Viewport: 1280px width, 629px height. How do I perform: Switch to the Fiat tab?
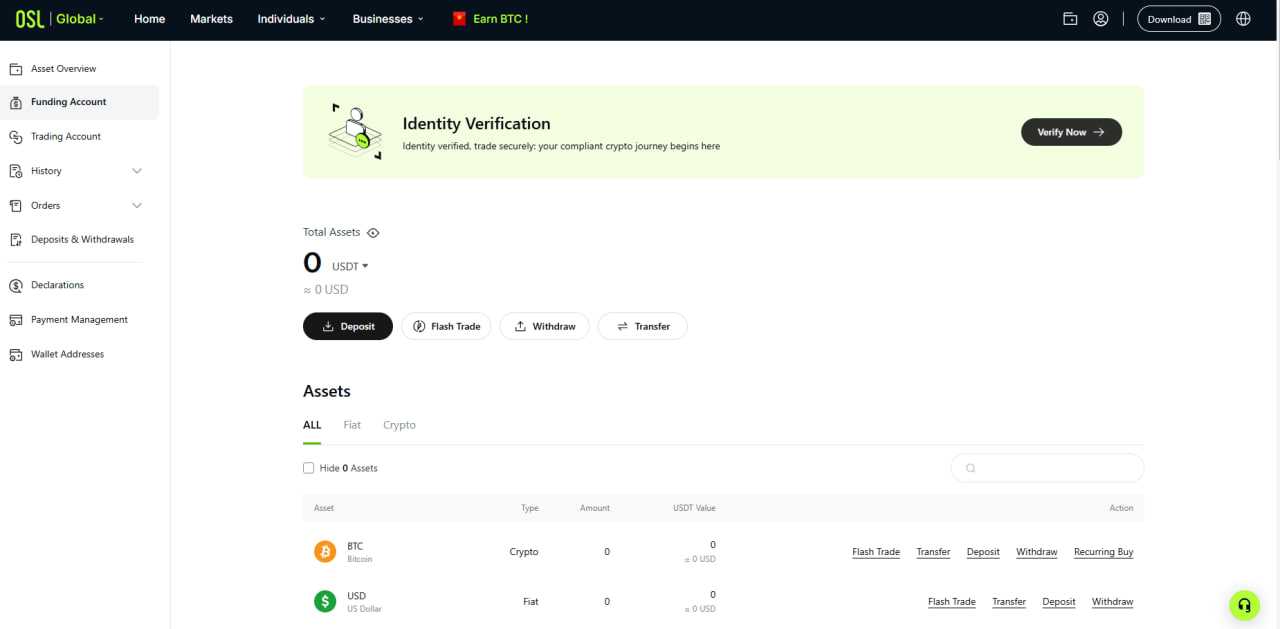(352, 425)
